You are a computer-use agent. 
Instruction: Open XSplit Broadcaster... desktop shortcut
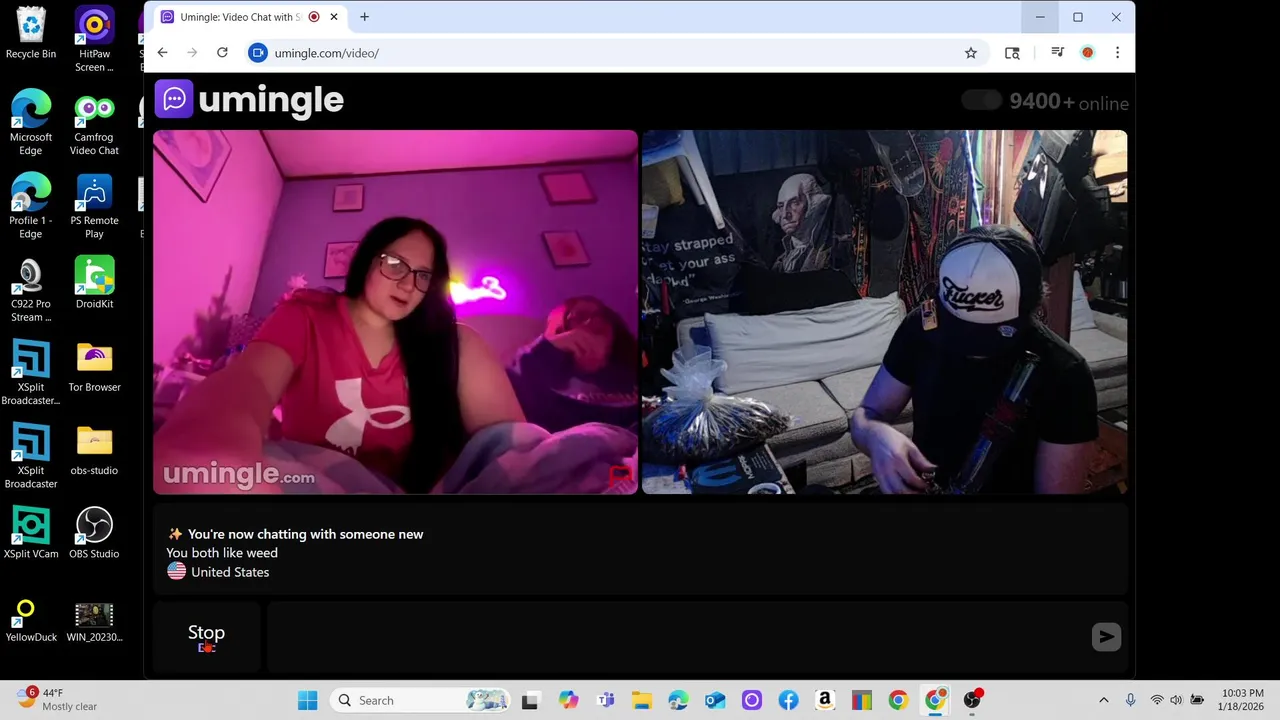(31, 373)
